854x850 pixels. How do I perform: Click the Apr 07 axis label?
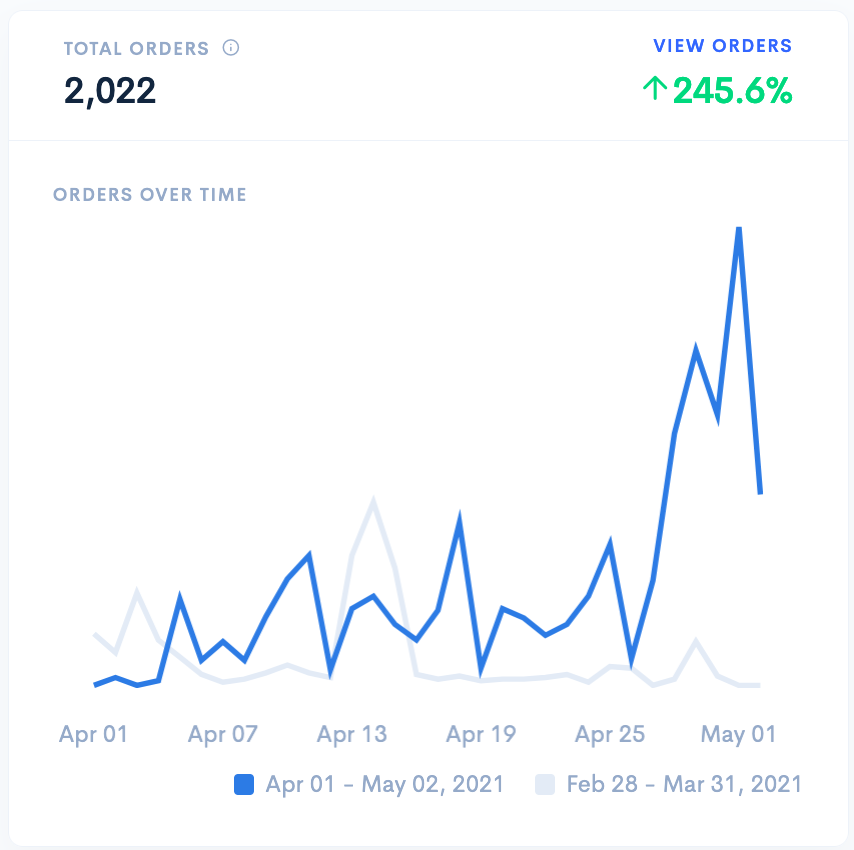tap(223, 734)
